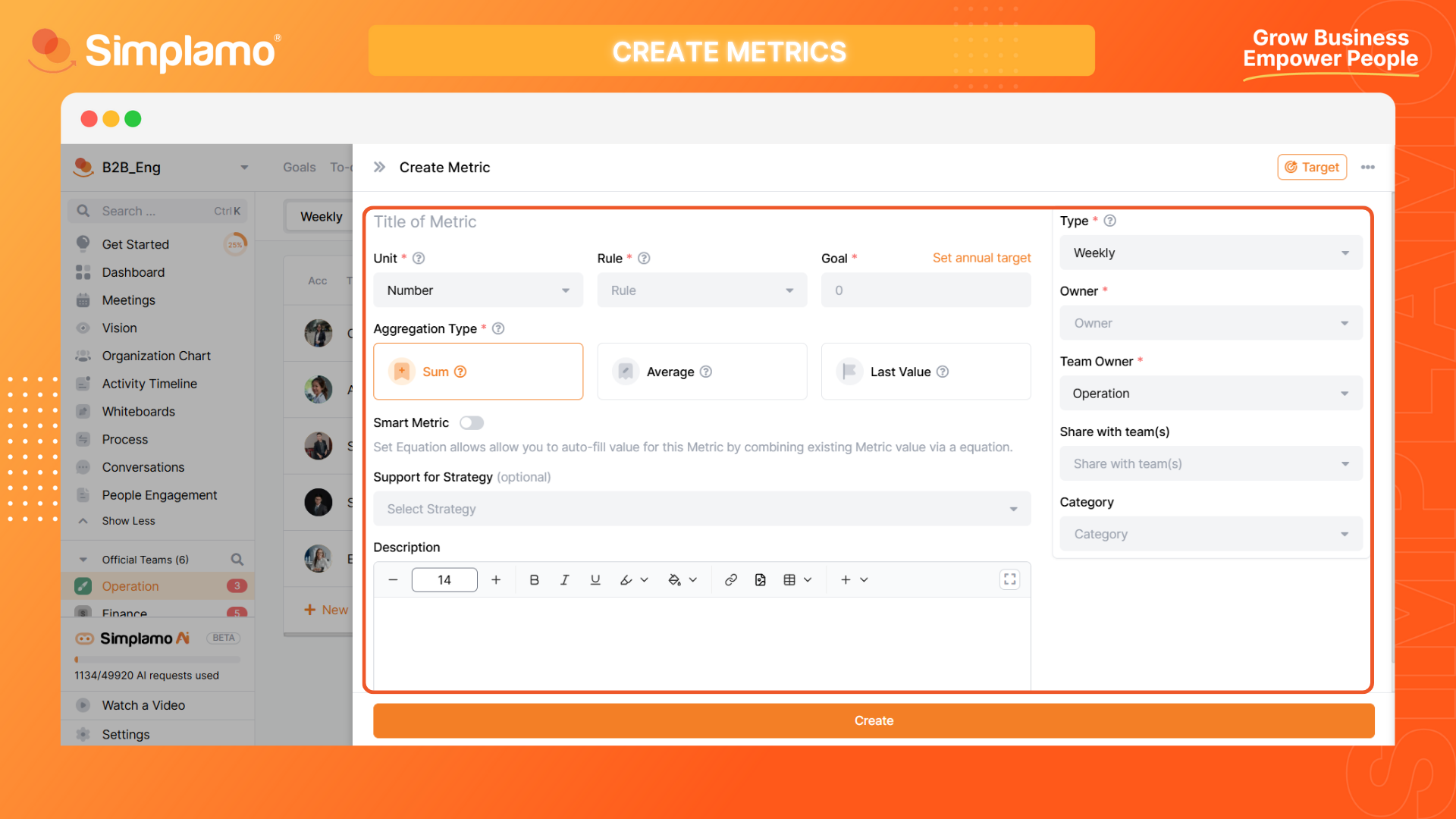Click the New button with plus sign
This screenshot has width=1456, height=819.
click(326, 610)
